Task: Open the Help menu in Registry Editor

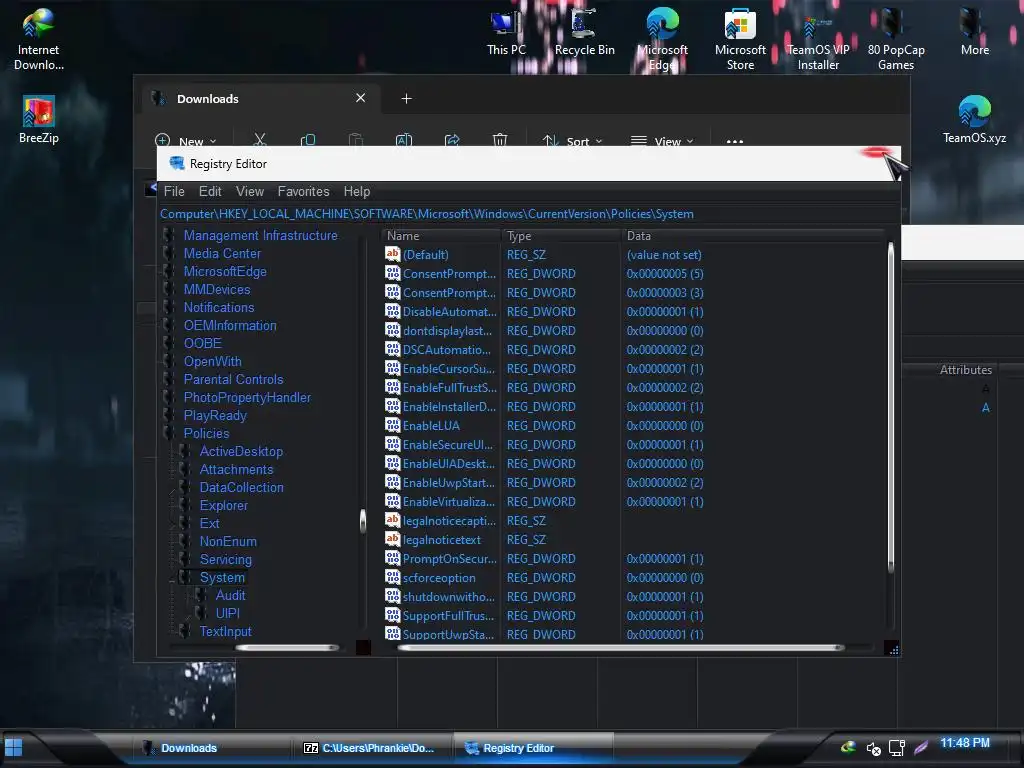Action: pos(357,191)
